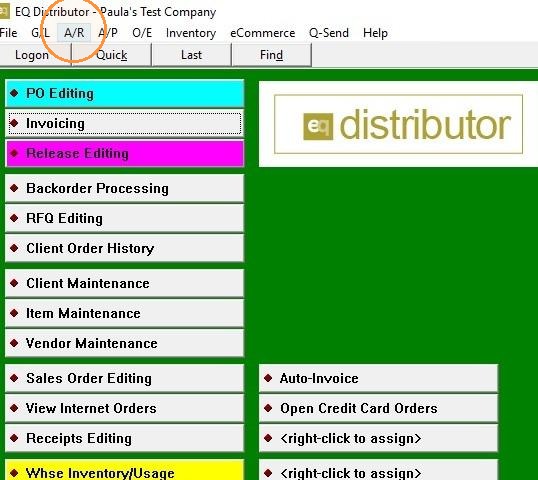Click the first unassigned right-click to assign slot

378,438
